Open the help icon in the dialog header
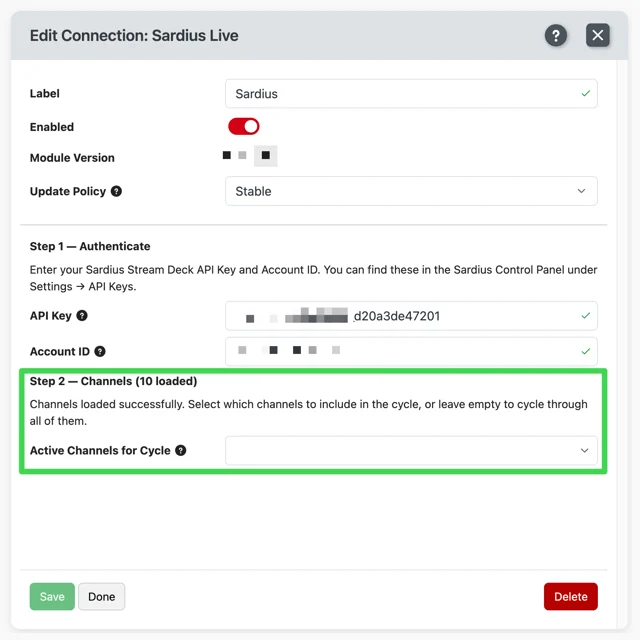The width and height of the screenshot is (640, 640). (556, 36)
